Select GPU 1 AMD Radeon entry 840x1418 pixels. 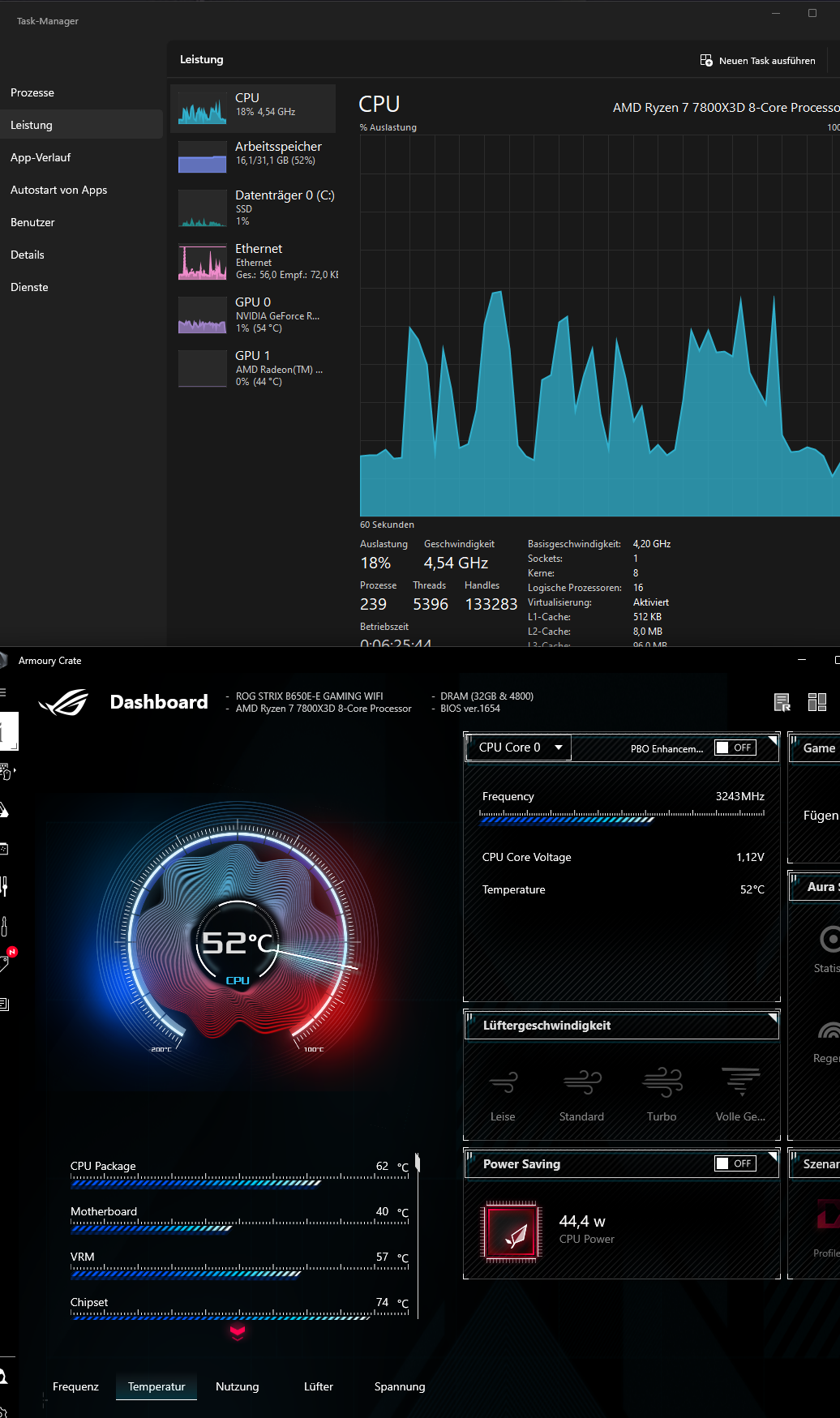[253, 369]
